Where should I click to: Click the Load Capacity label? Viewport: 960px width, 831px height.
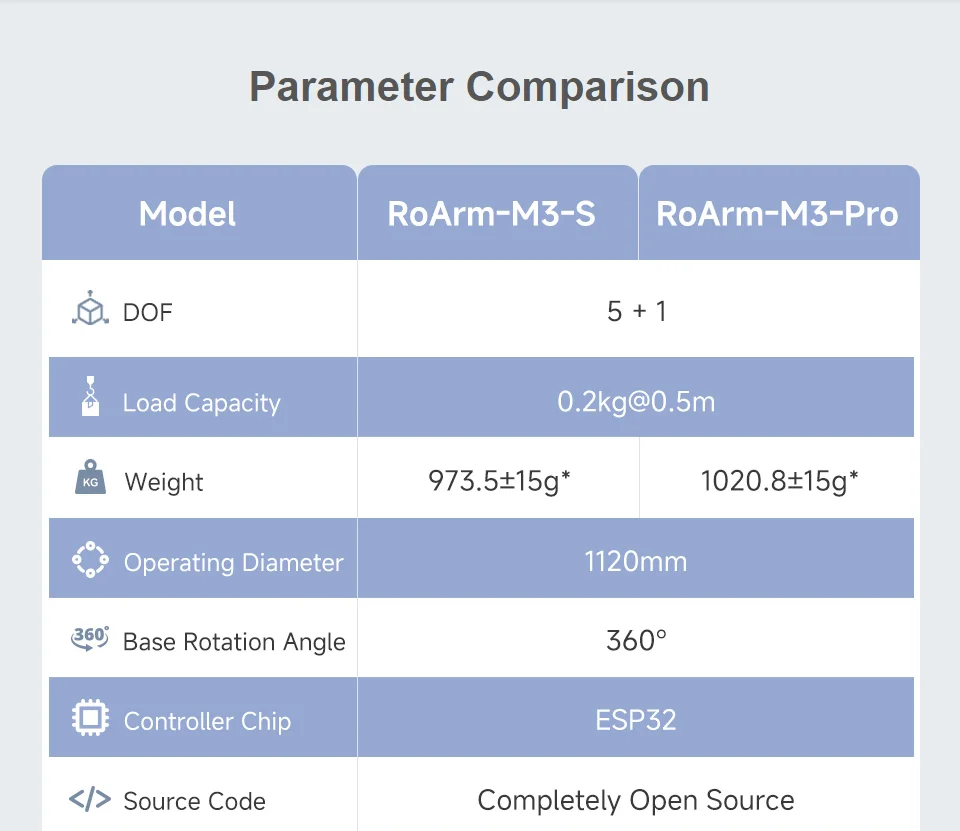pyautogui.click(x=201, y=403)
